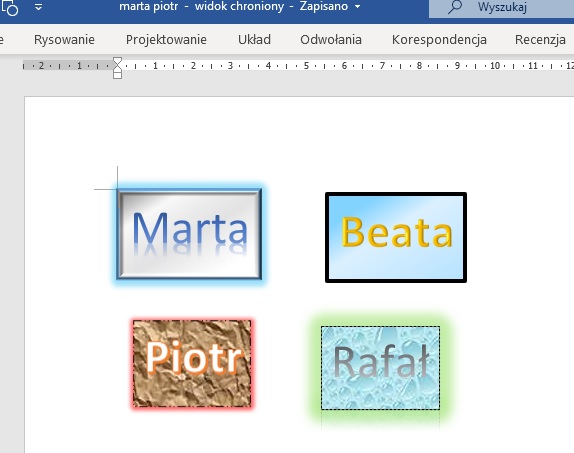The height and width of the screenshot is (453, 574).
Task: Click the black border of Beata box
Action: point(396,194)
